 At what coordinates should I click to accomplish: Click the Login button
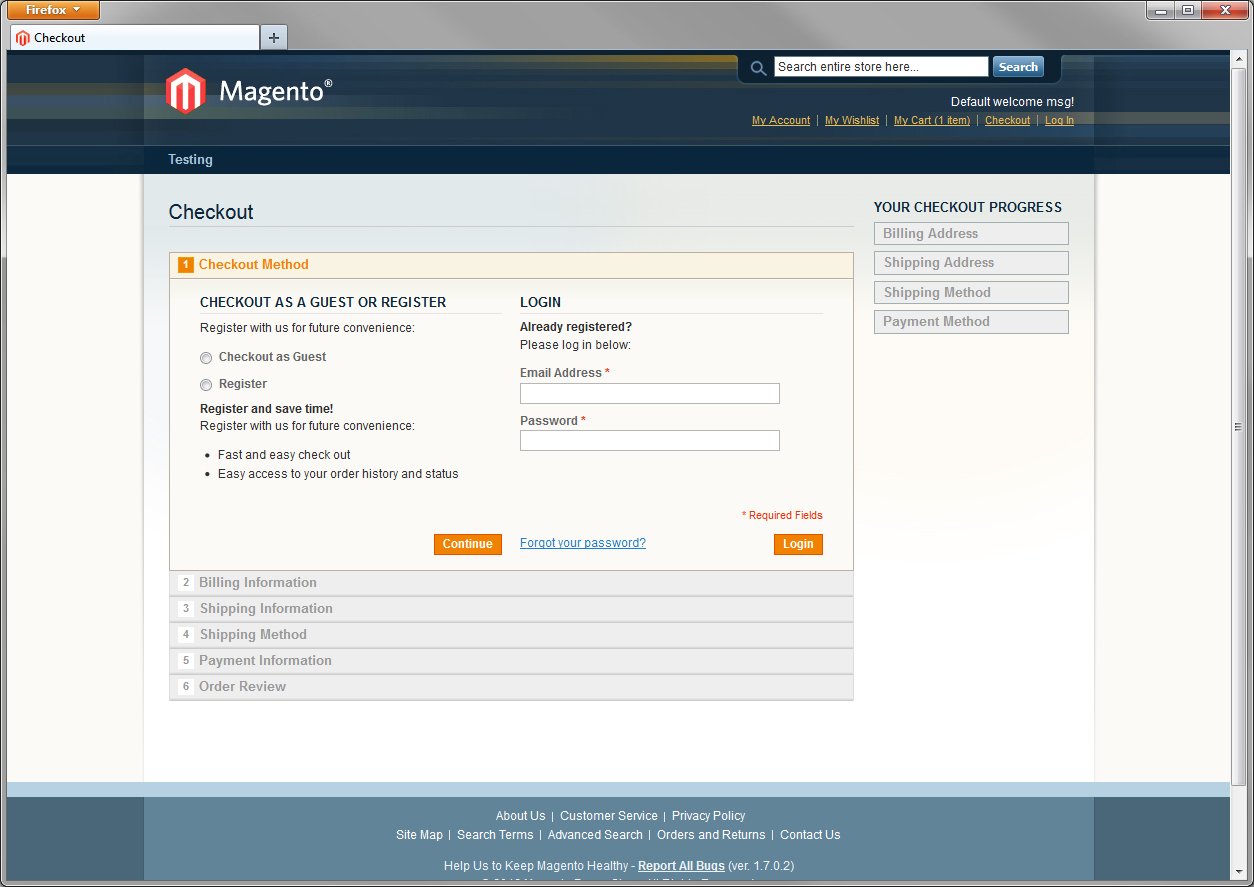[x=798, y=544]
